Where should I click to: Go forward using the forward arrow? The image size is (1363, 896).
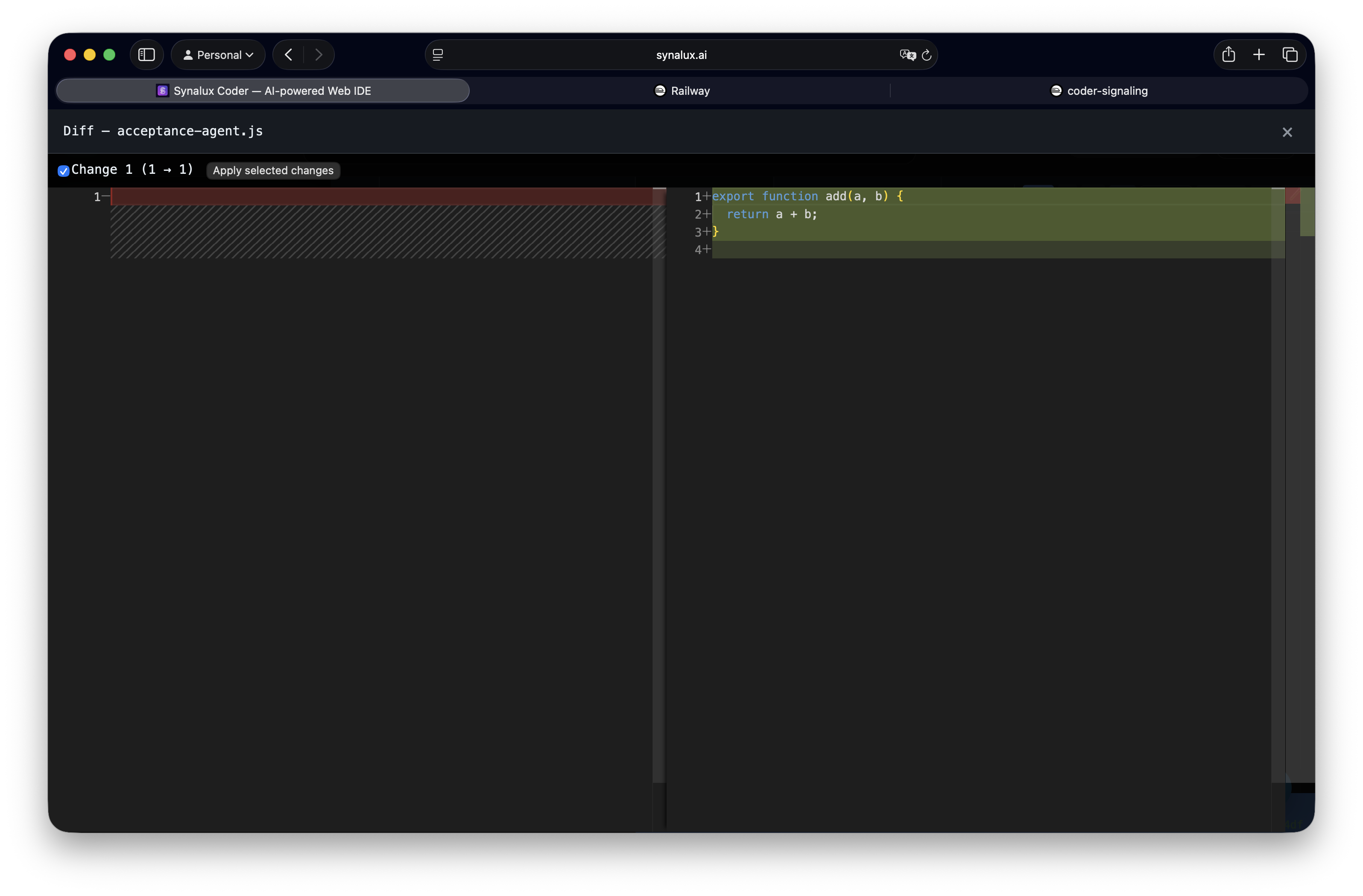tap(319, 55)
